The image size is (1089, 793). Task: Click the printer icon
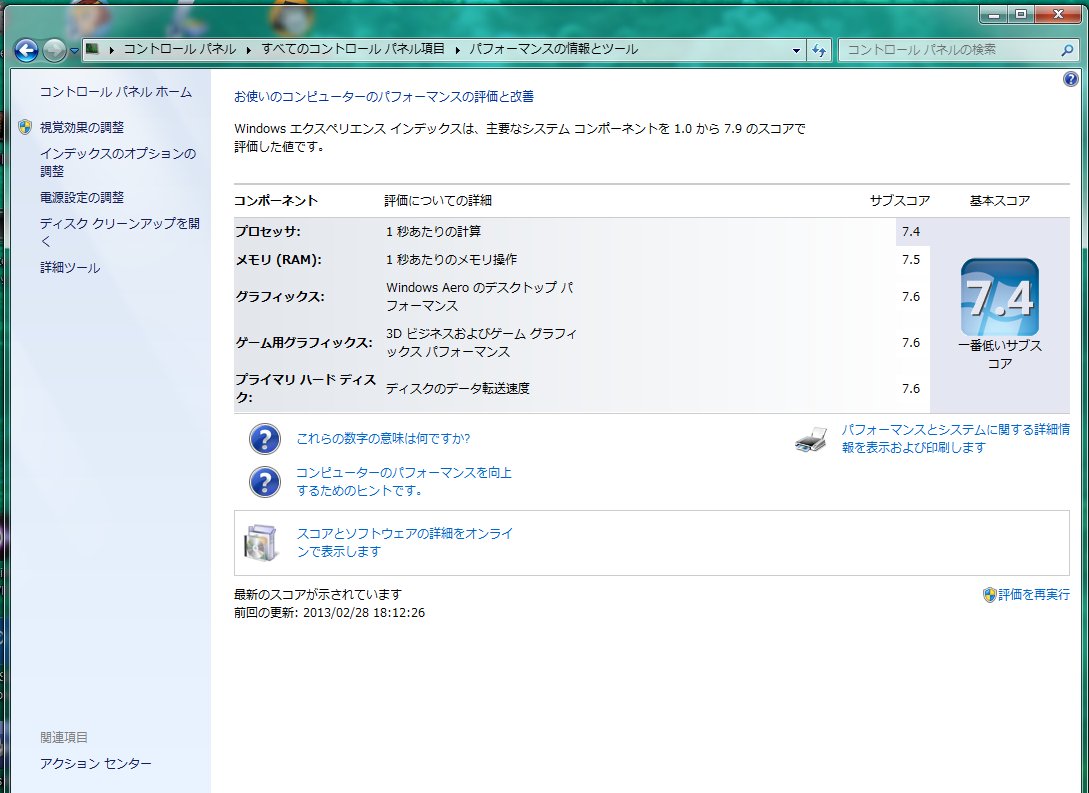811,440
